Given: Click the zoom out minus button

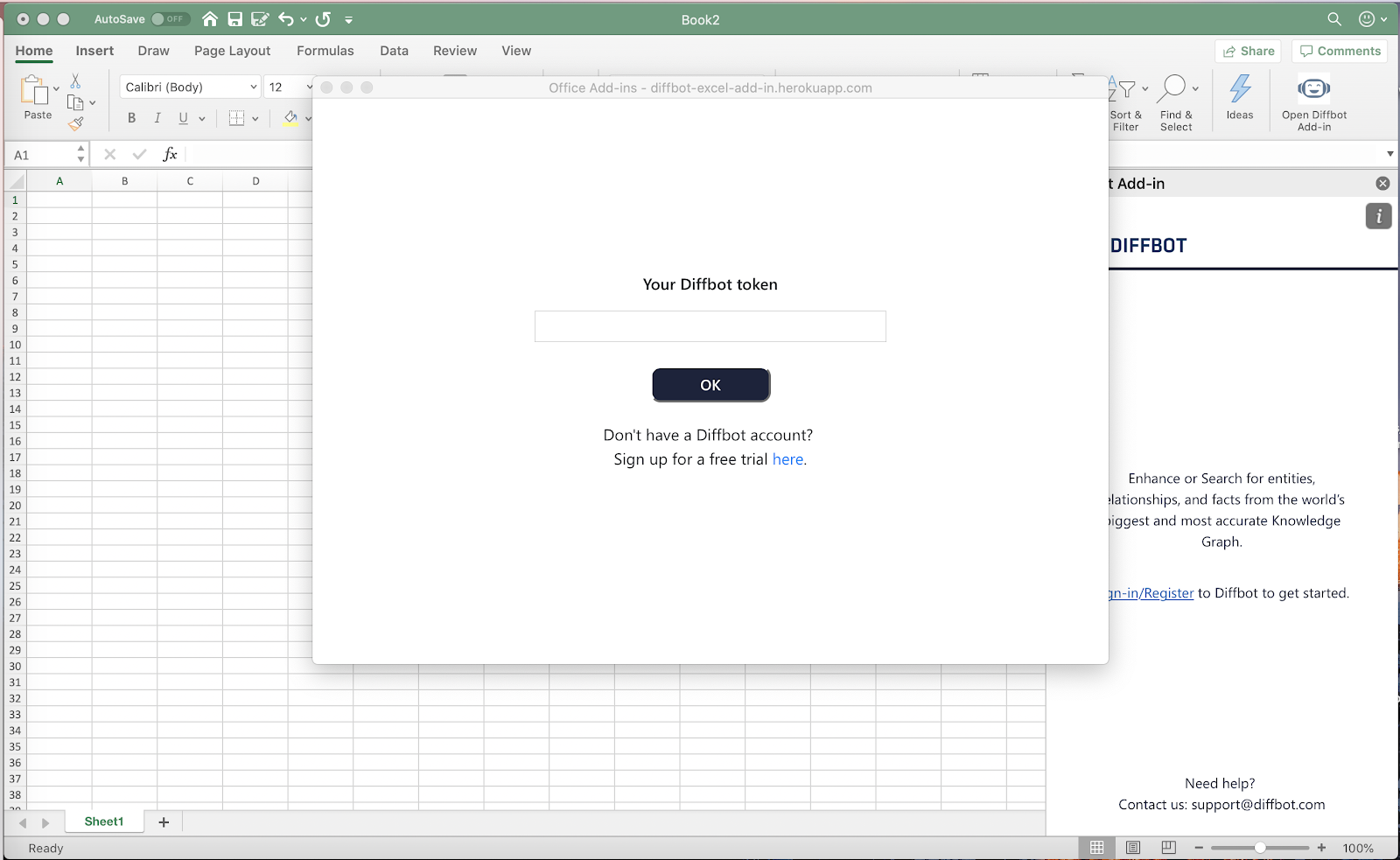Looking at the screenshot, I should (1199, 847).
